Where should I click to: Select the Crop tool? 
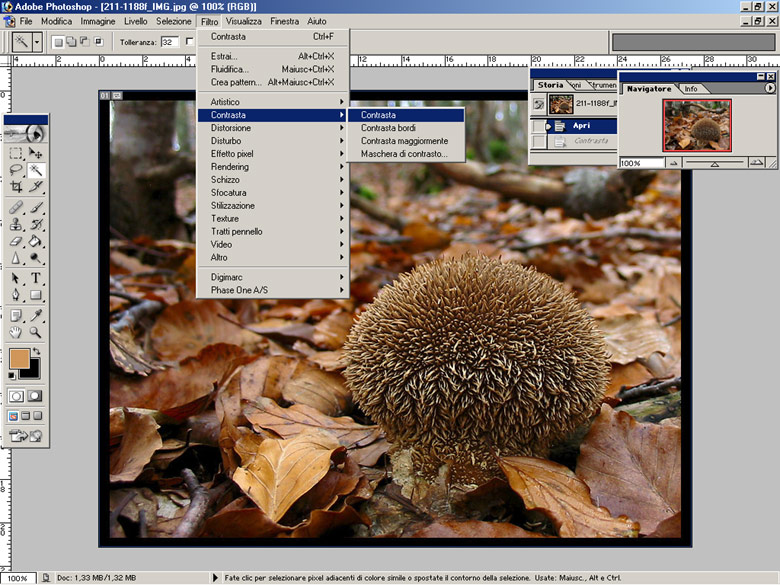click(16, 187)
